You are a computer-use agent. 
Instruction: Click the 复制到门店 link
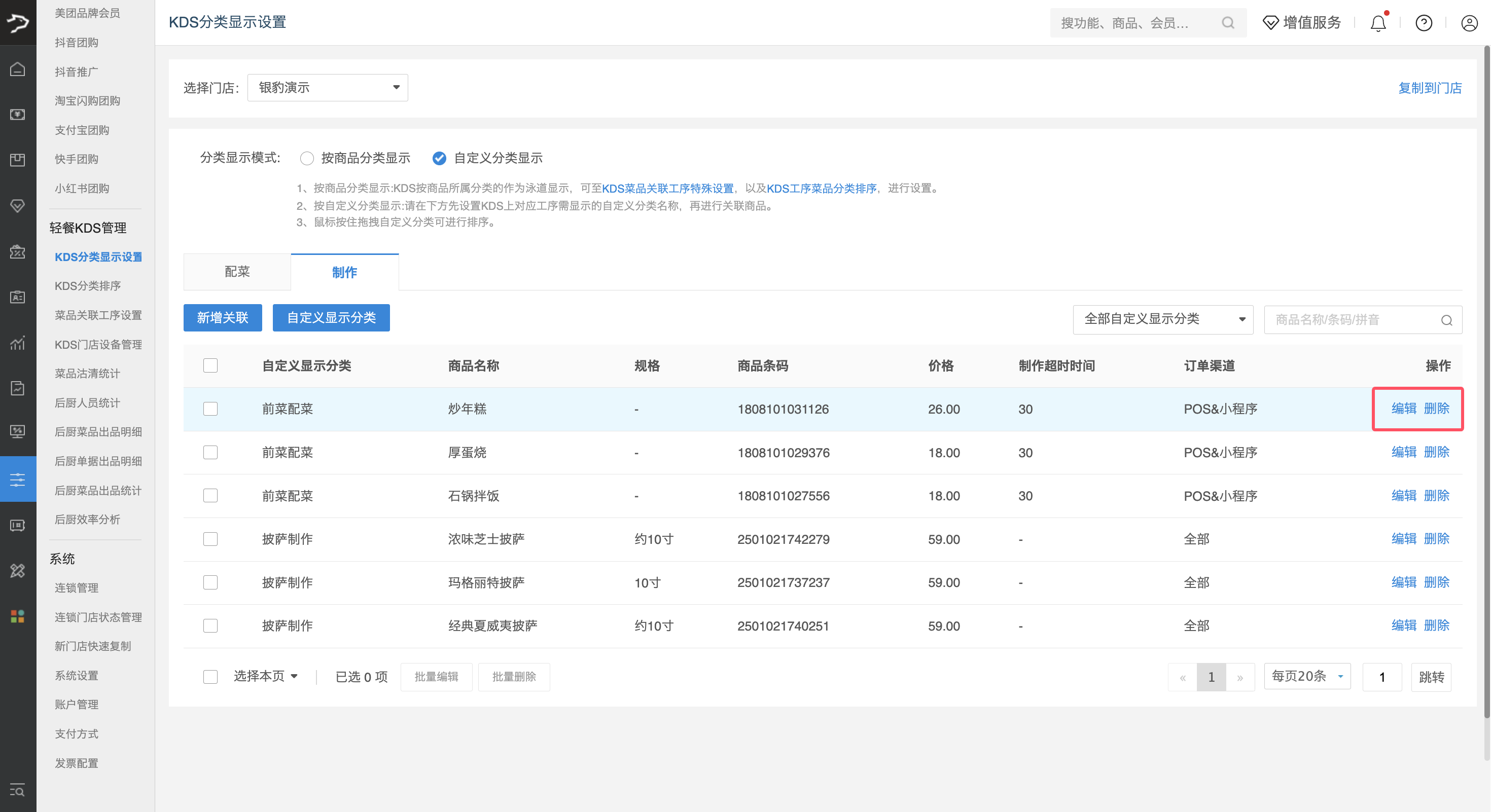click(x=1430, y=87)
